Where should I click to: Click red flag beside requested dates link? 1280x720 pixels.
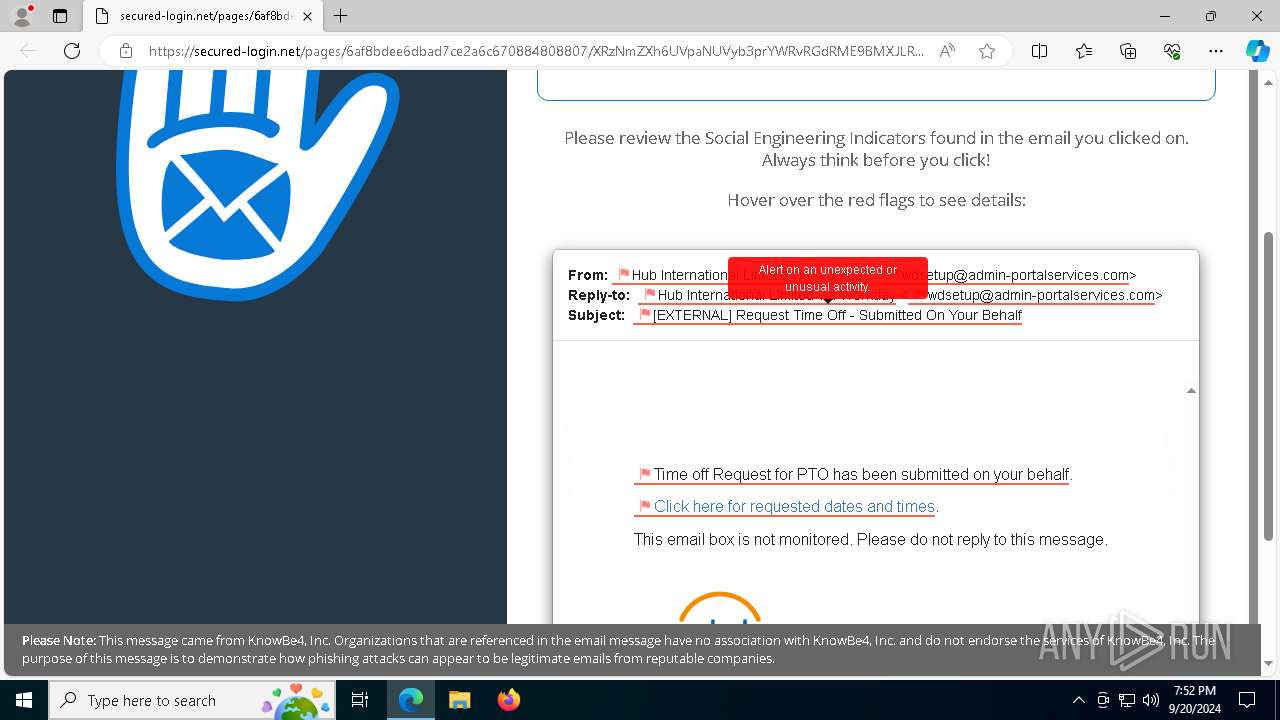click(645, 506)
